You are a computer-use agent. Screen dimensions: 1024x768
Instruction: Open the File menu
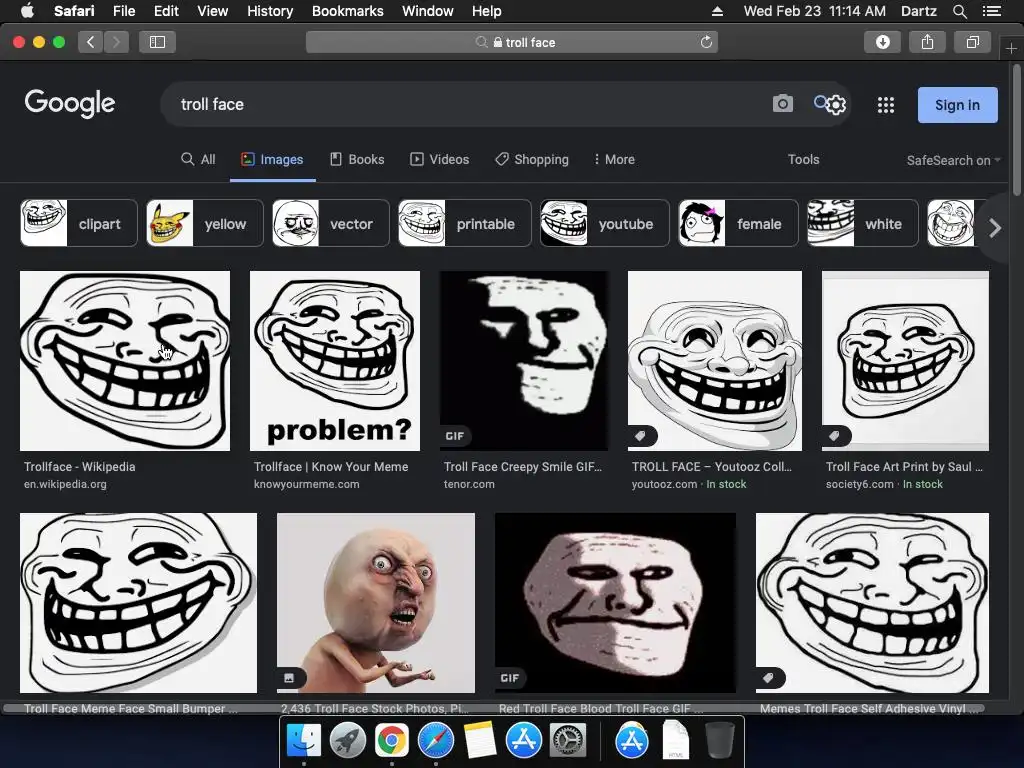tap(123, 11)
